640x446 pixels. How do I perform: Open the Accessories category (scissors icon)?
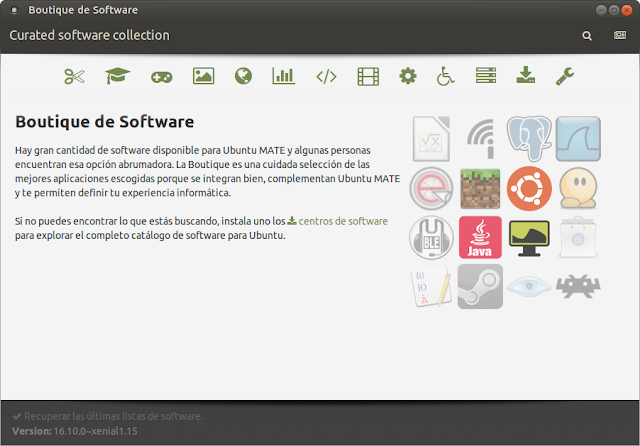point(74,76)
